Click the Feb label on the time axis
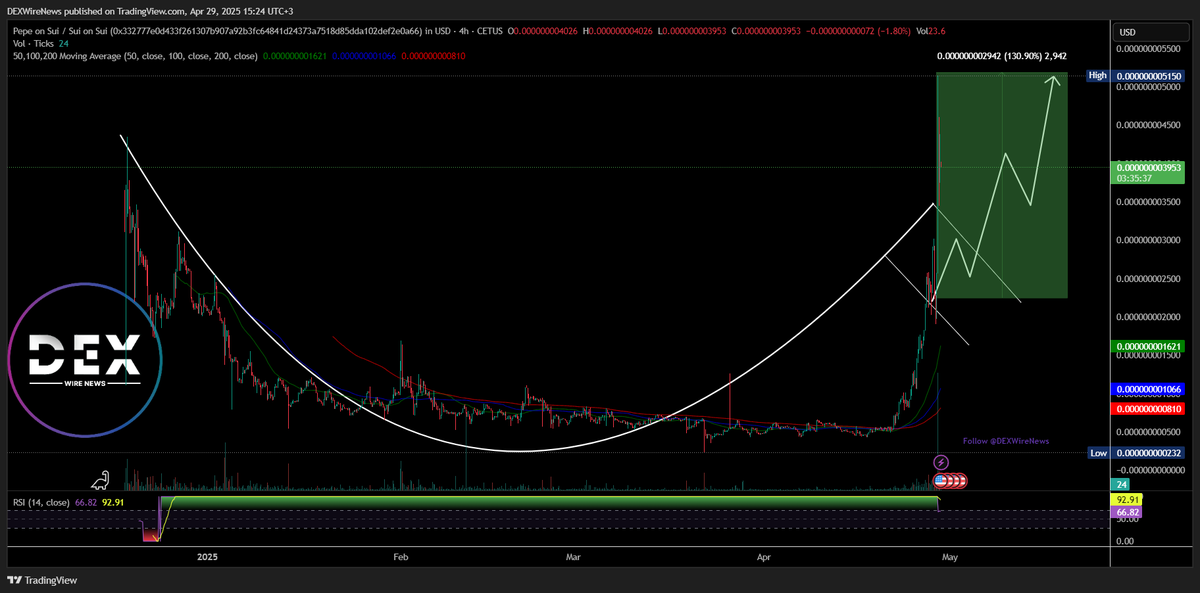This screenshot has height=593, width=1200. (401, 556)
